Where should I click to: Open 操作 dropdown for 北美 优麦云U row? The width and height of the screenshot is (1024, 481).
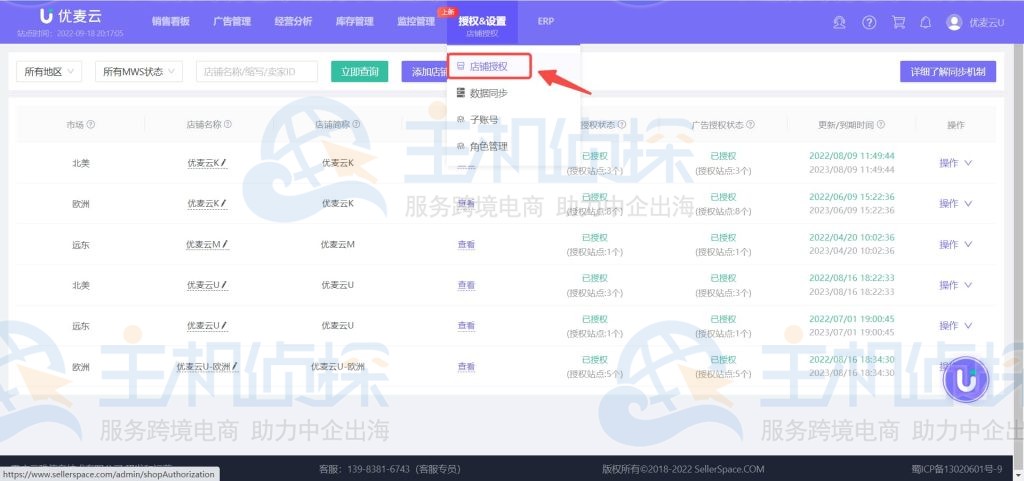click(955, 285)
